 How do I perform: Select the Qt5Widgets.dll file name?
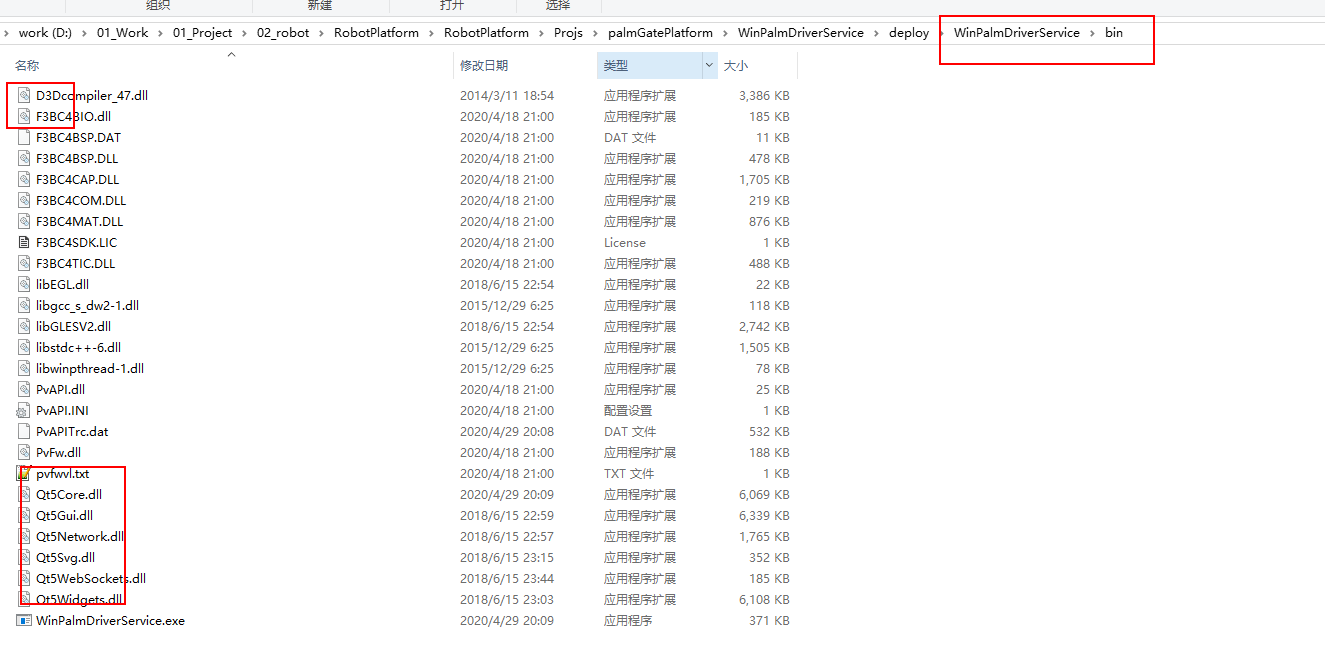click(x=79, y=599)
